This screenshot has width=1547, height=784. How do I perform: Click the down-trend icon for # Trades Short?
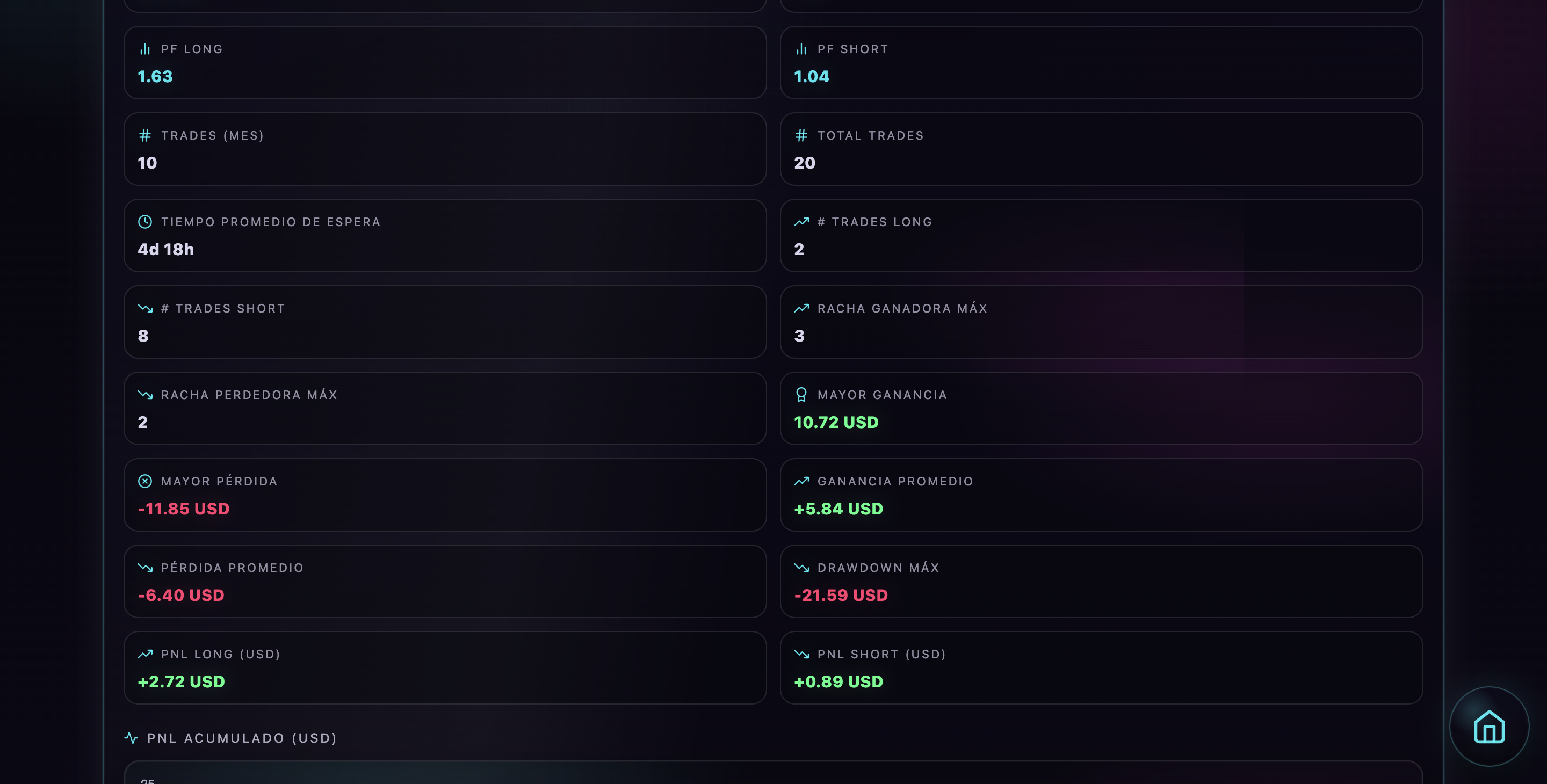point(144,309)
